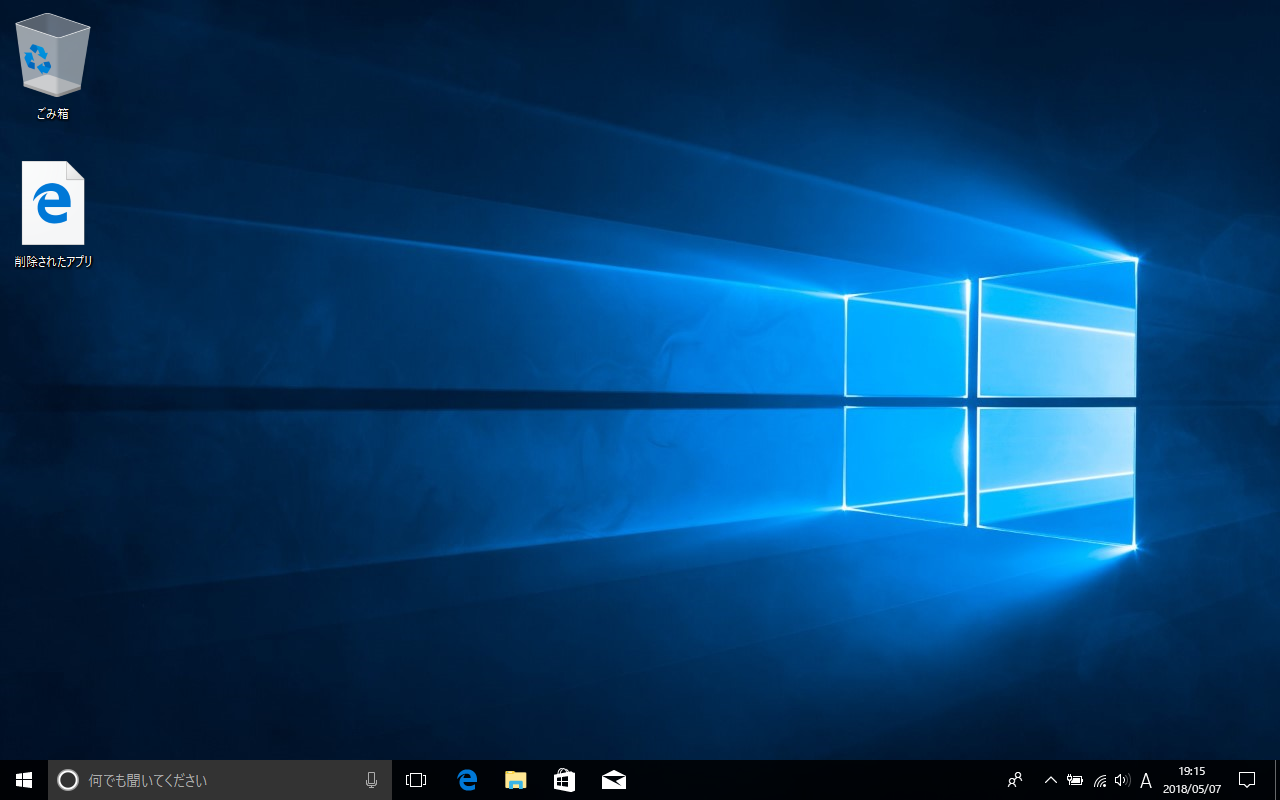Open Microsoft Store from the taskbar
This screenshot has height=800, width=1280.
(564, 780)
